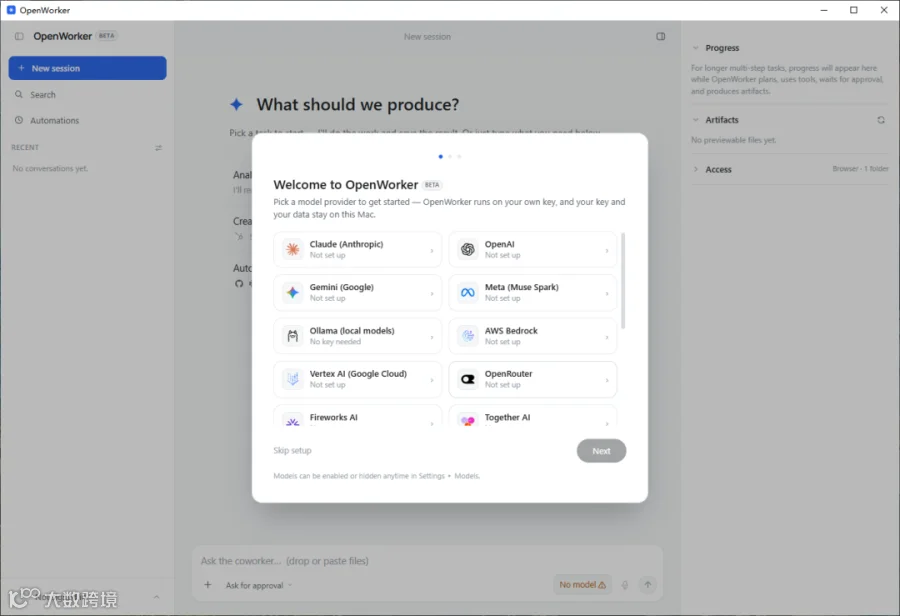Click the Automations clock icon
This screenshot has height=616, width=900.
point(19,120)
